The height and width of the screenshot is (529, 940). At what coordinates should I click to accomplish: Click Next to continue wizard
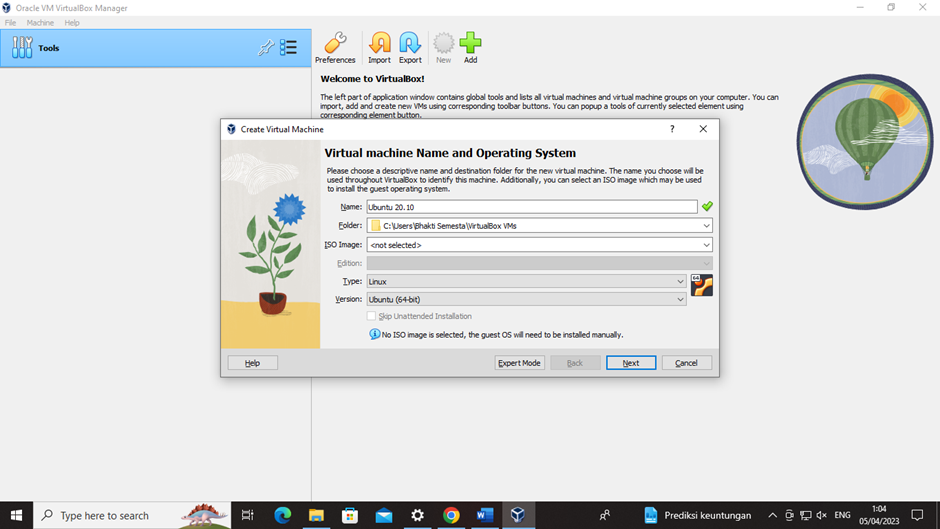pyautogui.click(x=631, y=363)
